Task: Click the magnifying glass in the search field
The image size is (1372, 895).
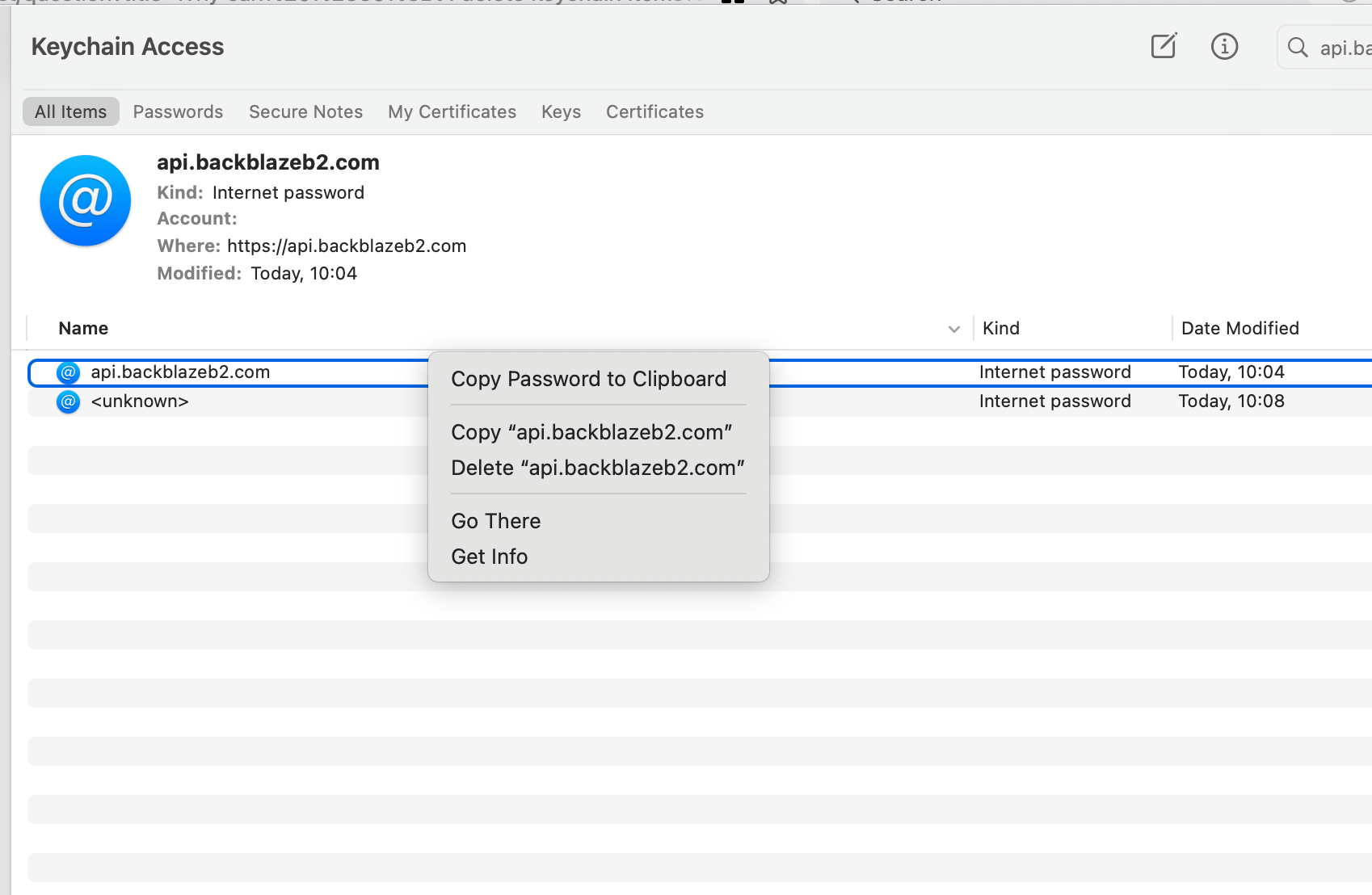Action: point(1298,48)
